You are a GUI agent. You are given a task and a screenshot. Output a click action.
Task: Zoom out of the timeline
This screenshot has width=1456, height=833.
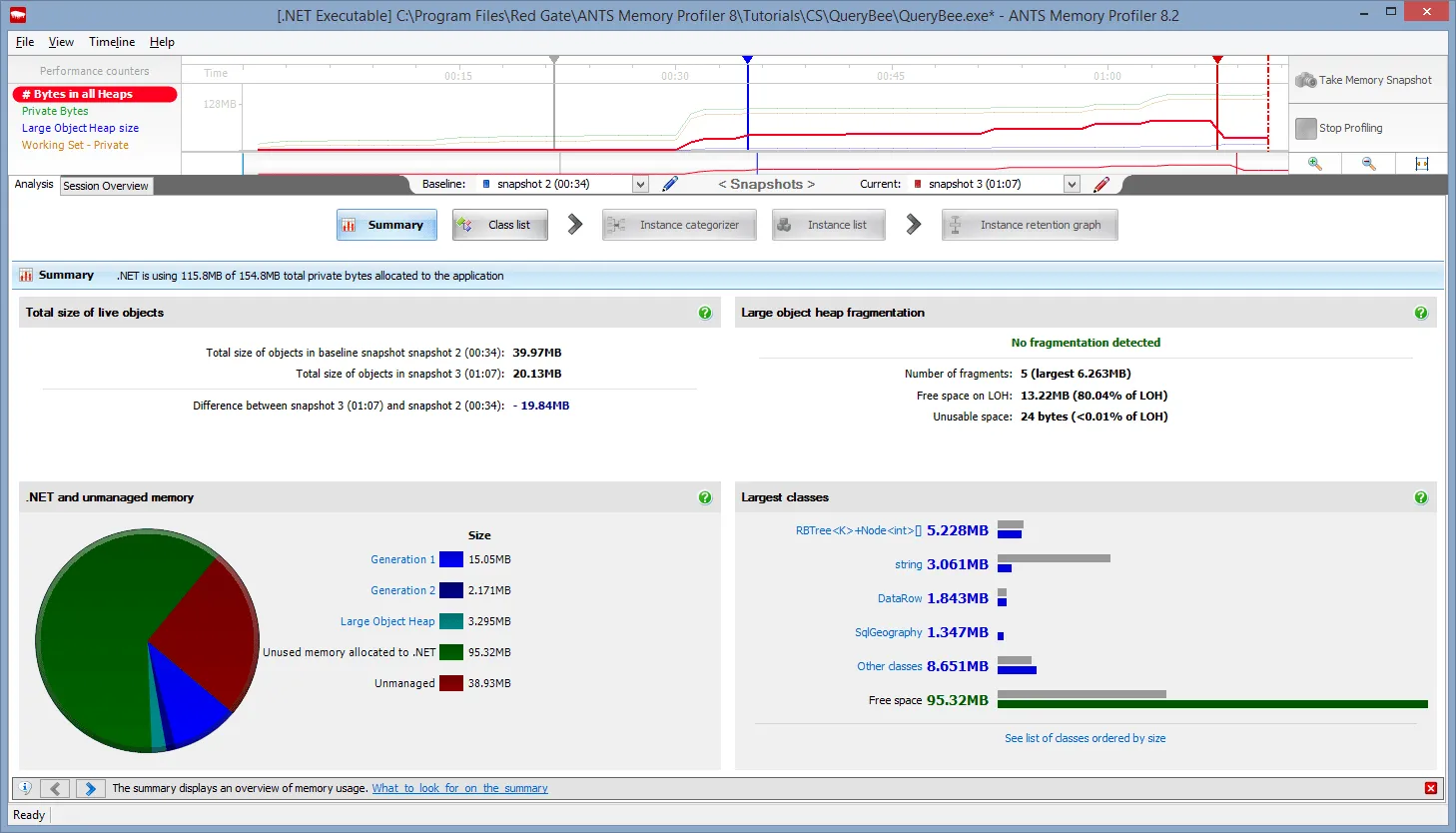(x=1367, y=163)
